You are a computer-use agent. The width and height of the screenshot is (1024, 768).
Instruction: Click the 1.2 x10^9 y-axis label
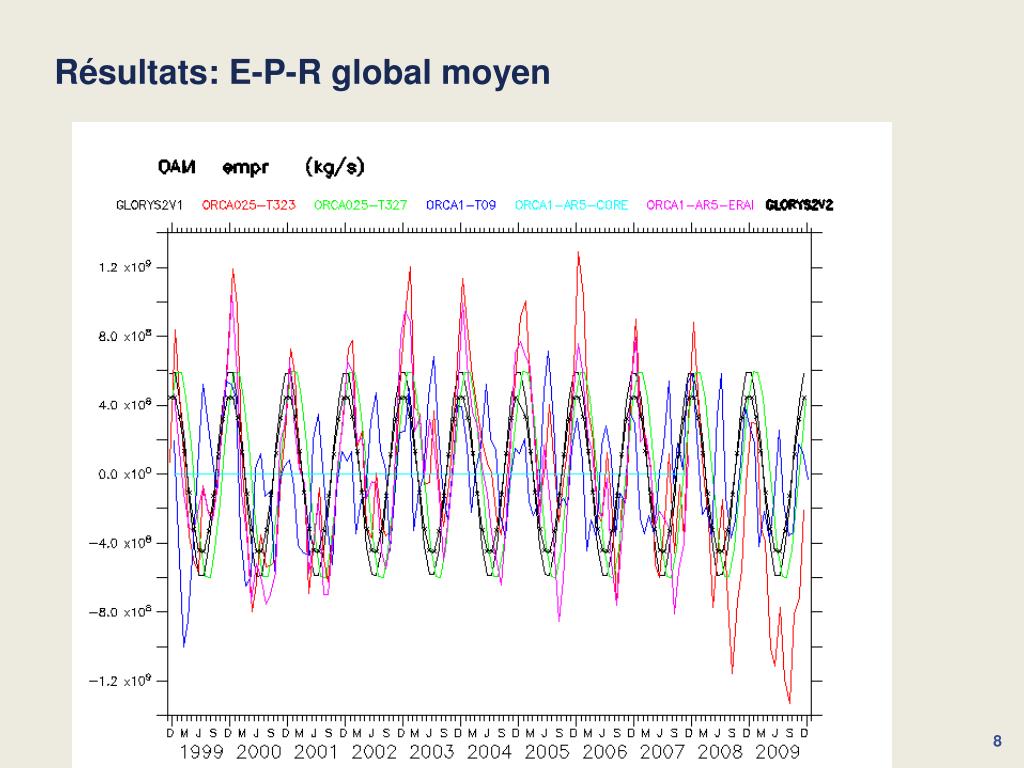[125, 267]
